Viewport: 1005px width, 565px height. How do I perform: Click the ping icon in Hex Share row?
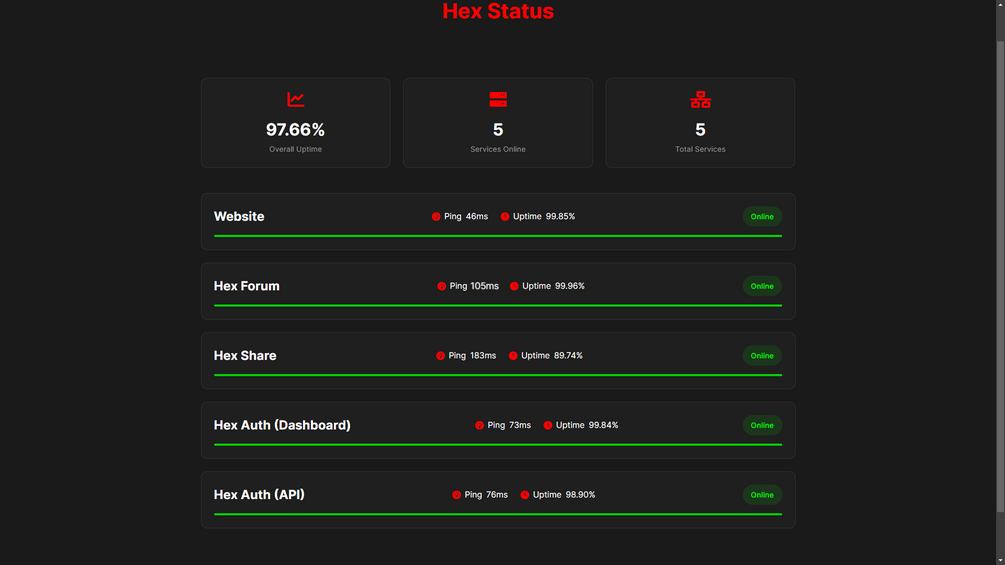[440, 356]
